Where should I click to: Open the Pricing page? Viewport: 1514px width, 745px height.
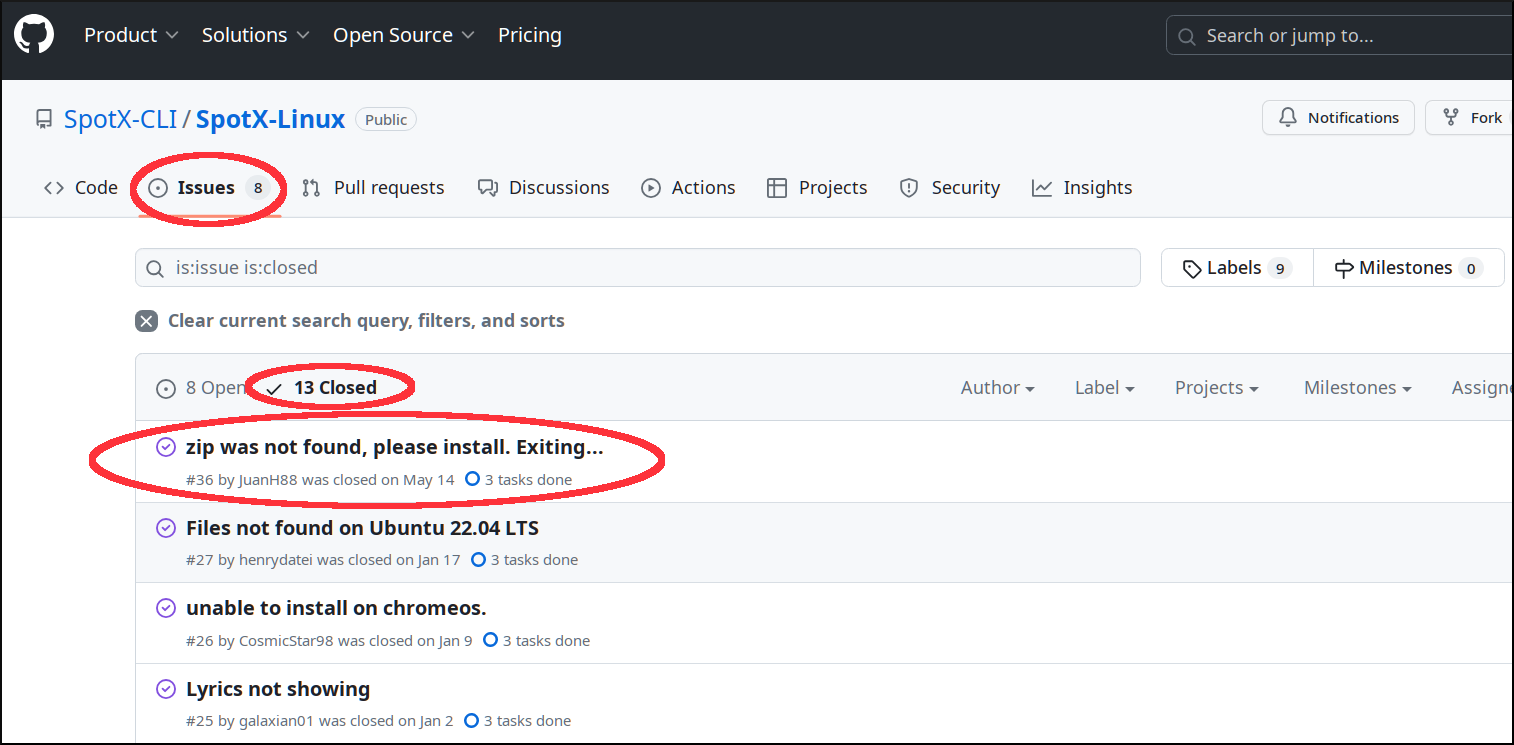[530, 35]
